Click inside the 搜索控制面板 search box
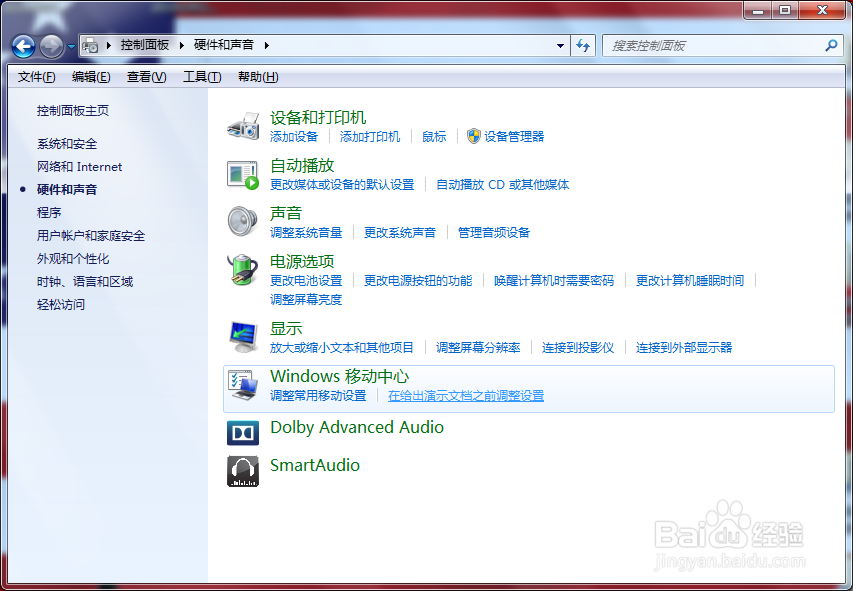853x591 pixels. [715, 45]
